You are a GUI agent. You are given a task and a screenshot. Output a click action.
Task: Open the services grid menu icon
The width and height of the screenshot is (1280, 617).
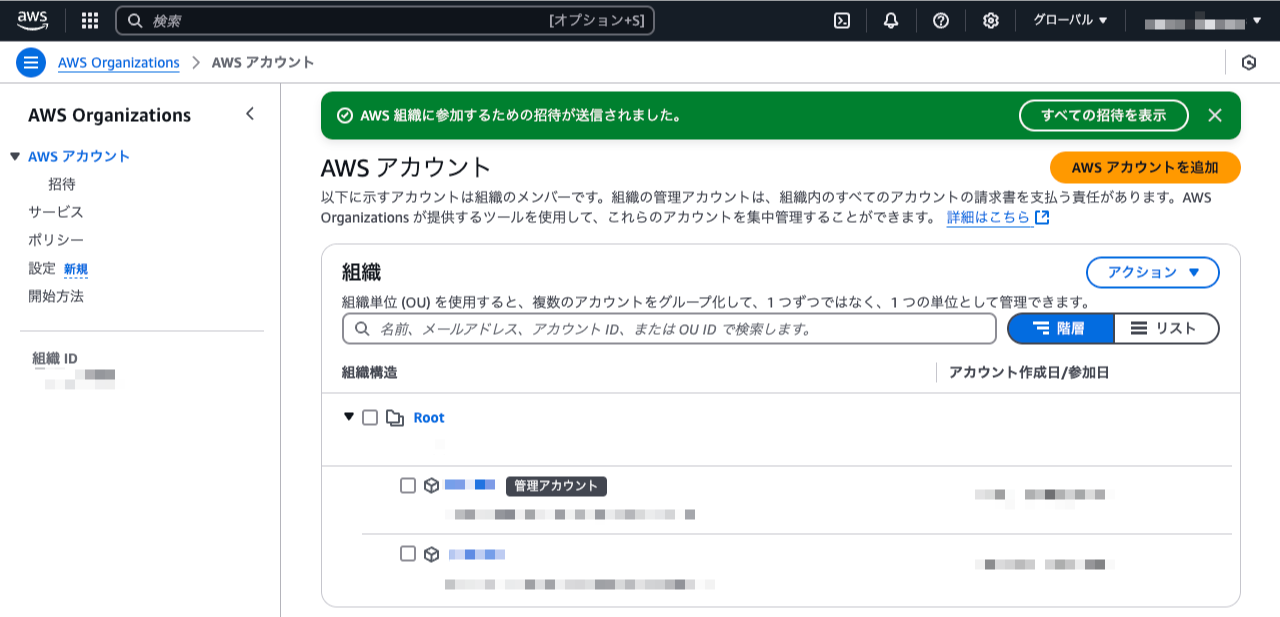[x=90, y=20]
